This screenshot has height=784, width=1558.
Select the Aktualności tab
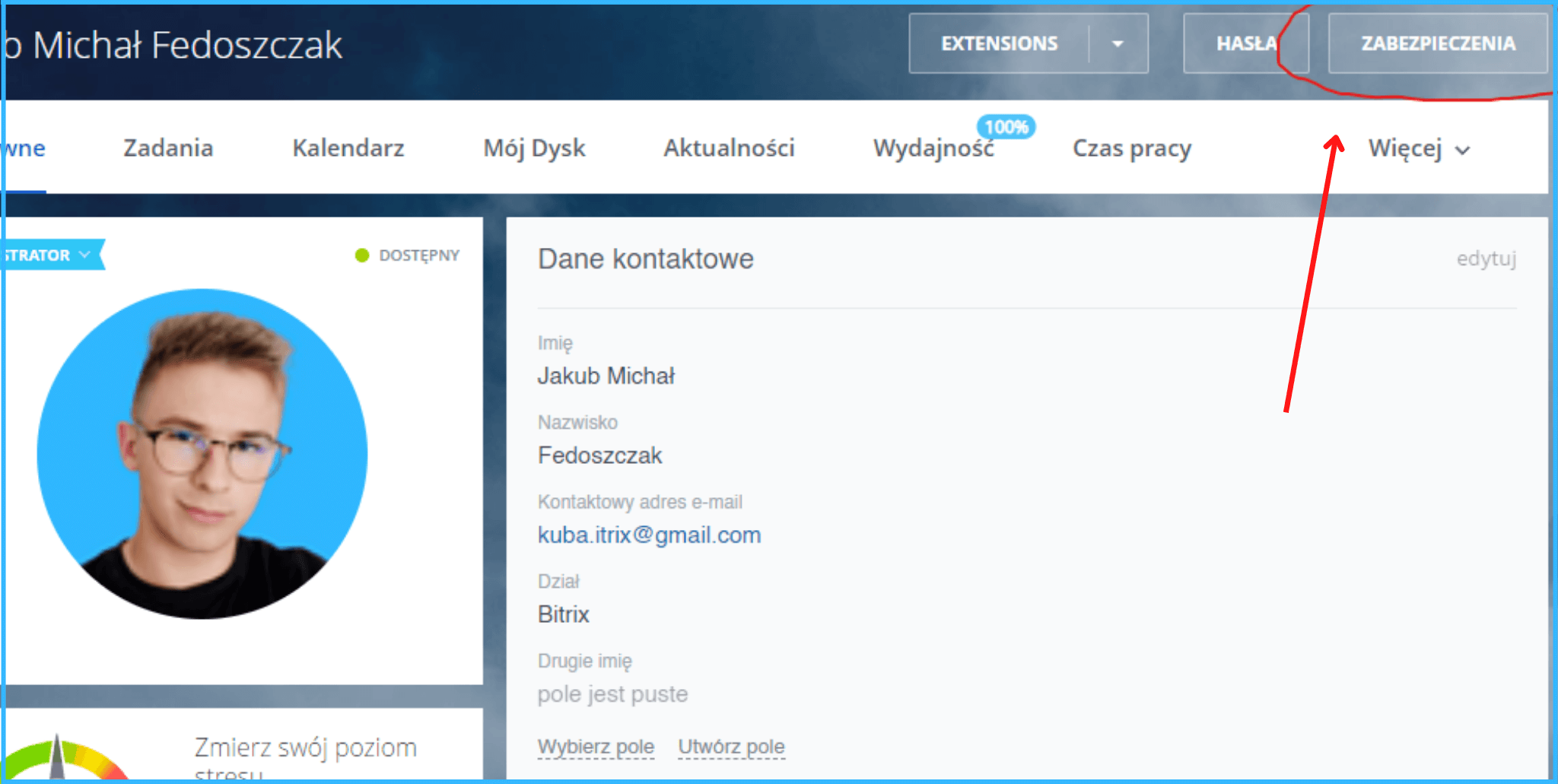[x=729, y=148]
